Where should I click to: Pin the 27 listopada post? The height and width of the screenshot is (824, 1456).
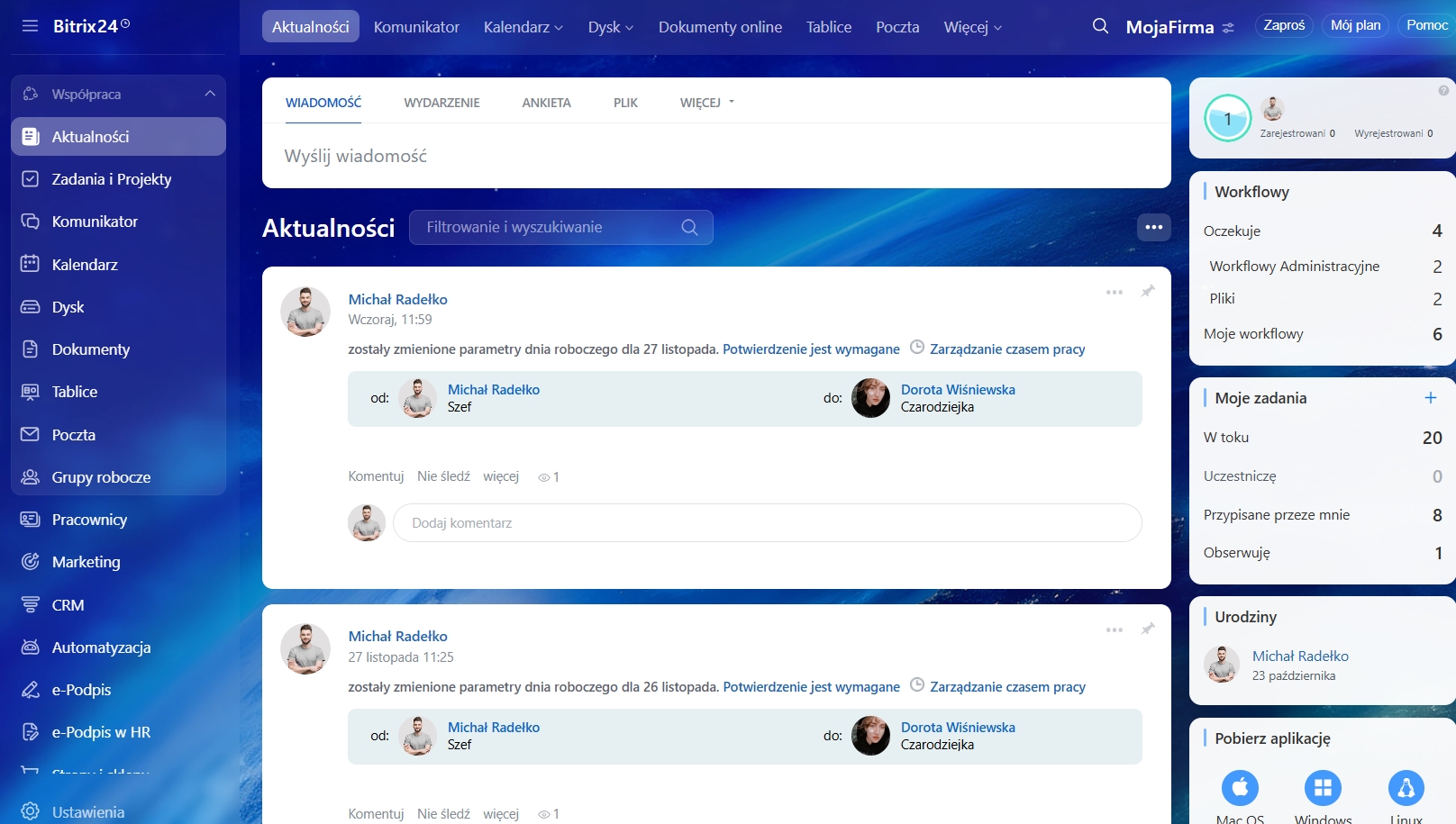point(1148,629)
